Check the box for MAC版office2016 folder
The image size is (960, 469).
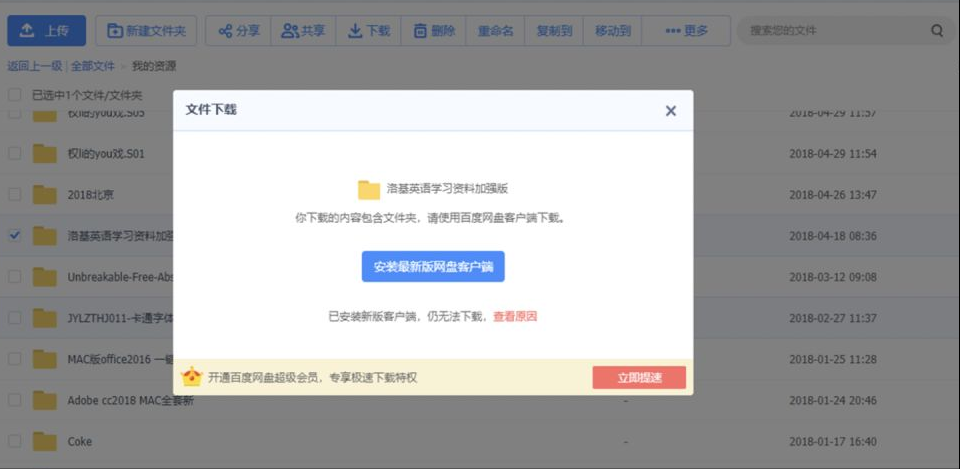click(x=14, y=359)
